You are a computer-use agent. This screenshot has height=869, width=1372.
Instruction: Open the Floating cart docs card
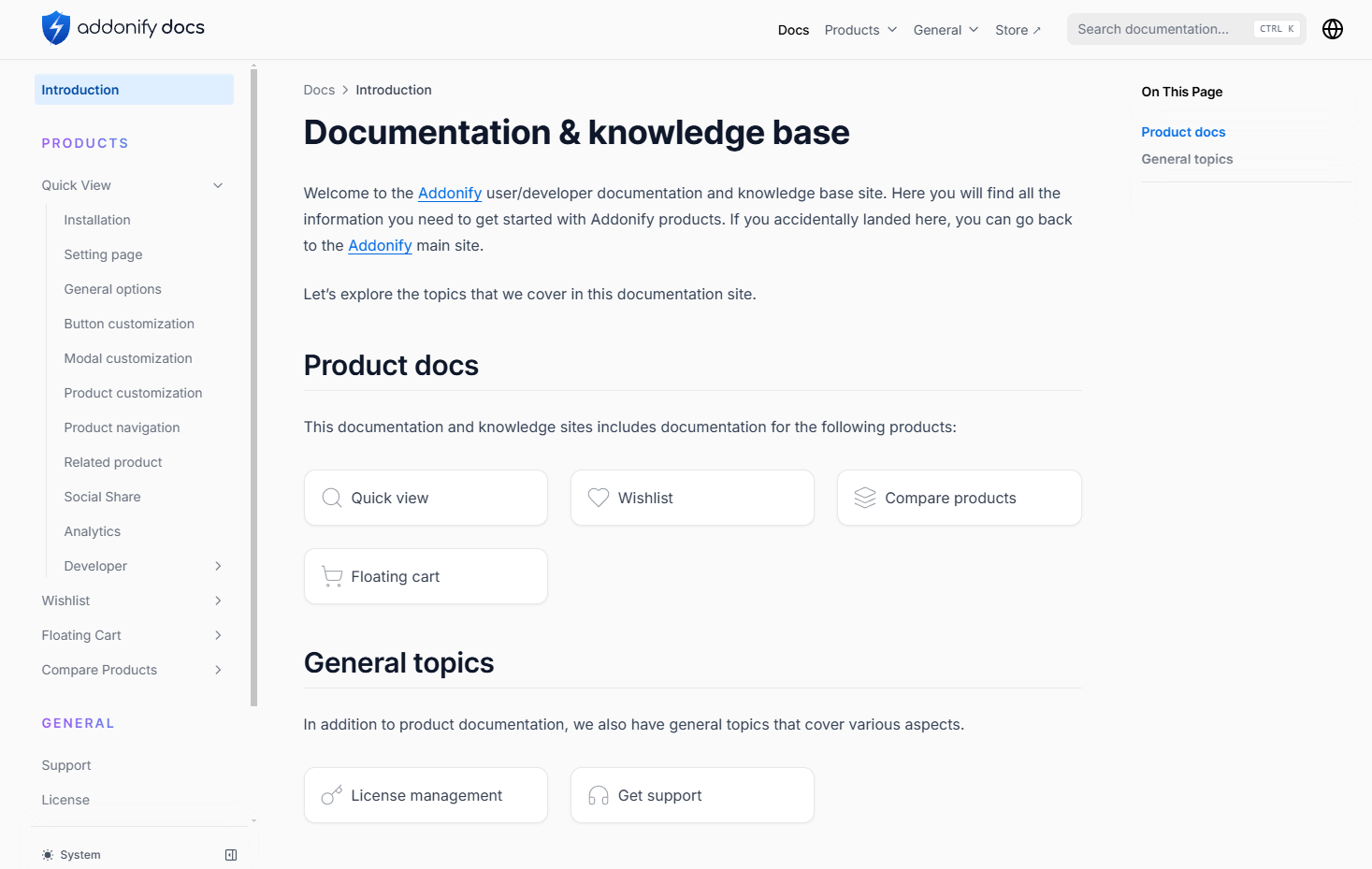(x=426, y=575)
